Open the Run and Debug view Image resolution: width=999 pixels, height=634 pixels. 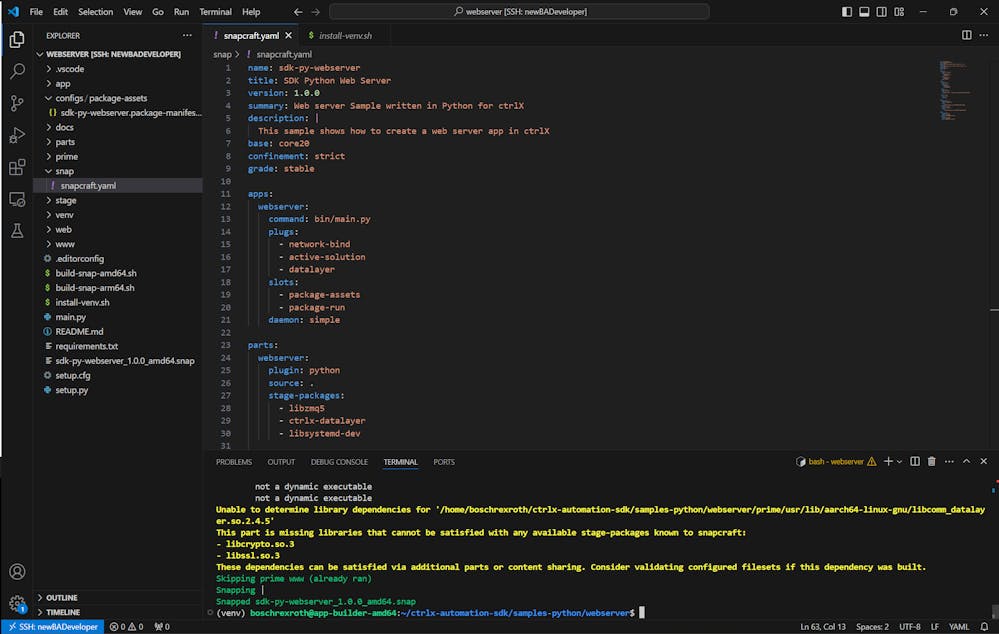click(x=16, y=135)
